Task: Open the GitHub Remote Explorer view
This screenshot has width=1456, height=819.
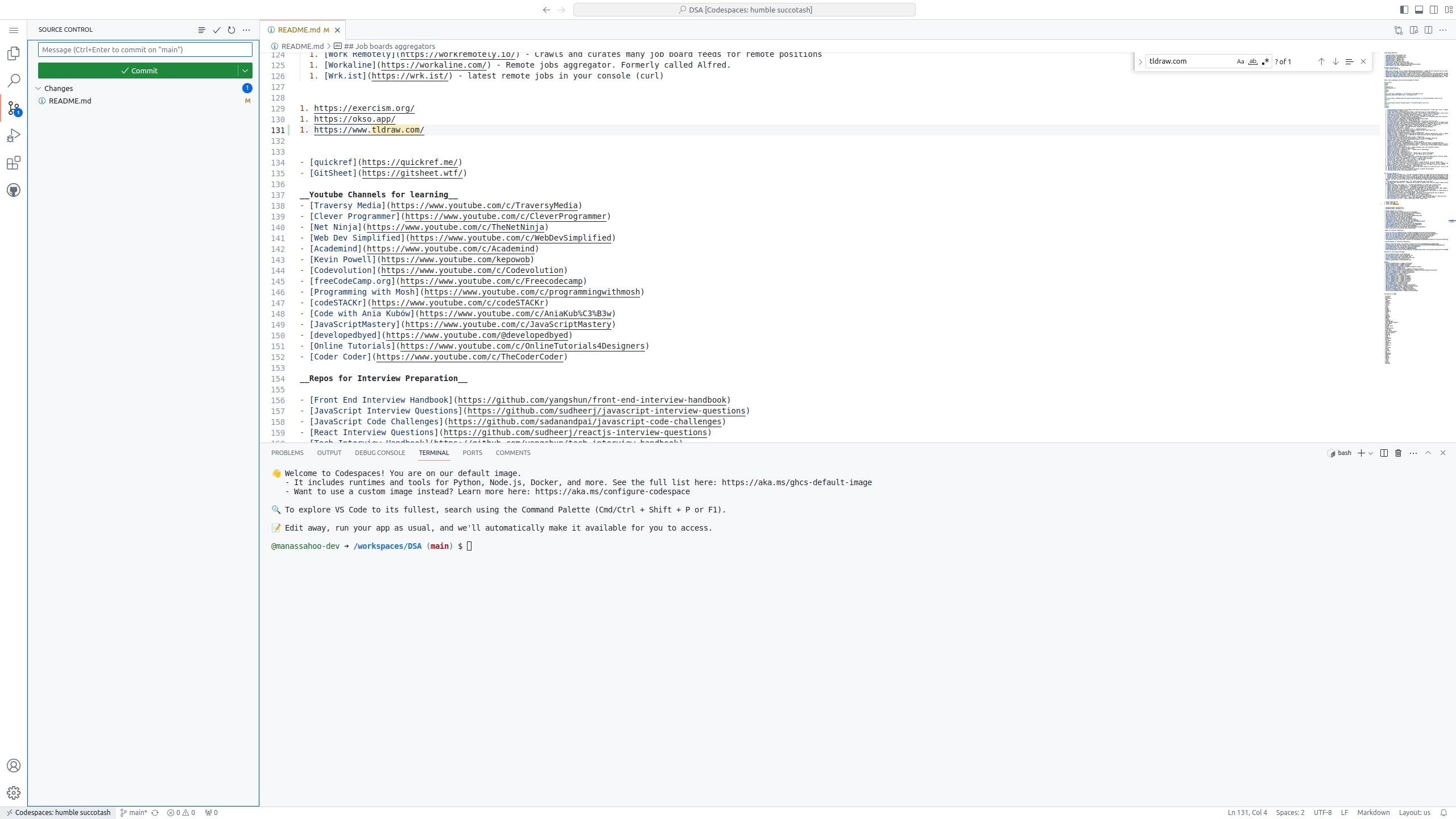Action: point(14,189)
